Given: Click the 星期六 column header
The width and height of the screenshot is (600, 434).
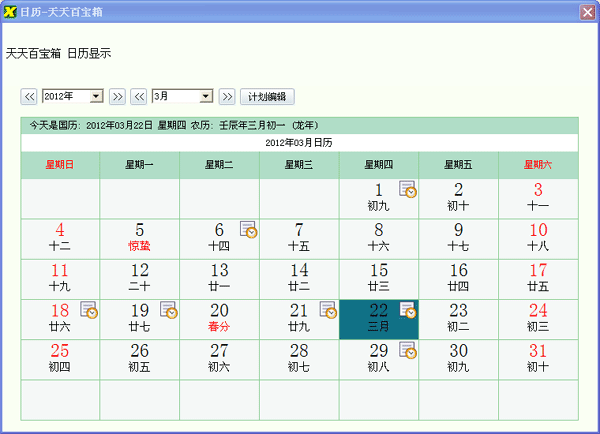Looking at the screenshot, I should (538, 165).
